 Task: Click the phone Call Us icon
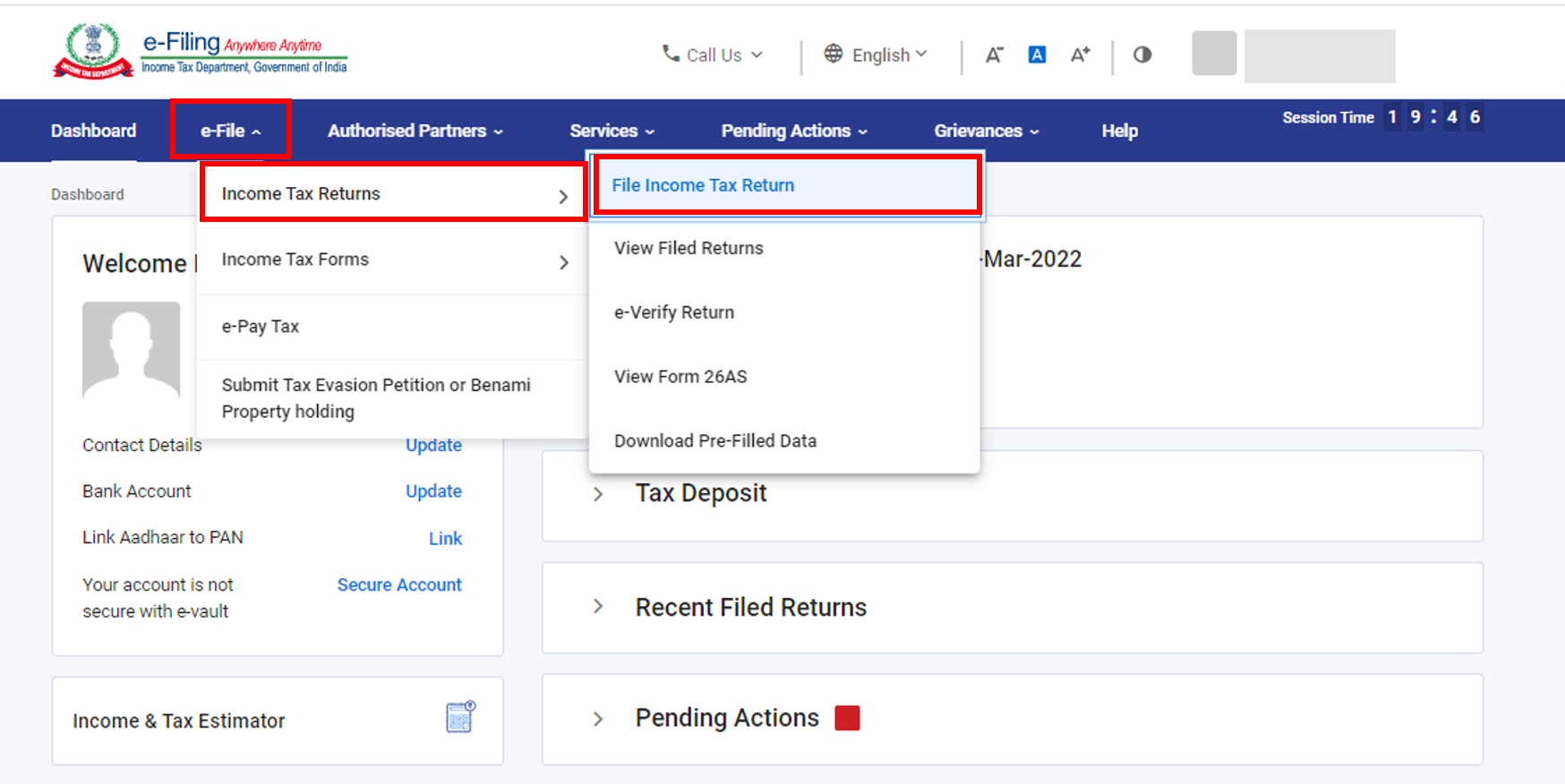pos(671,55)
